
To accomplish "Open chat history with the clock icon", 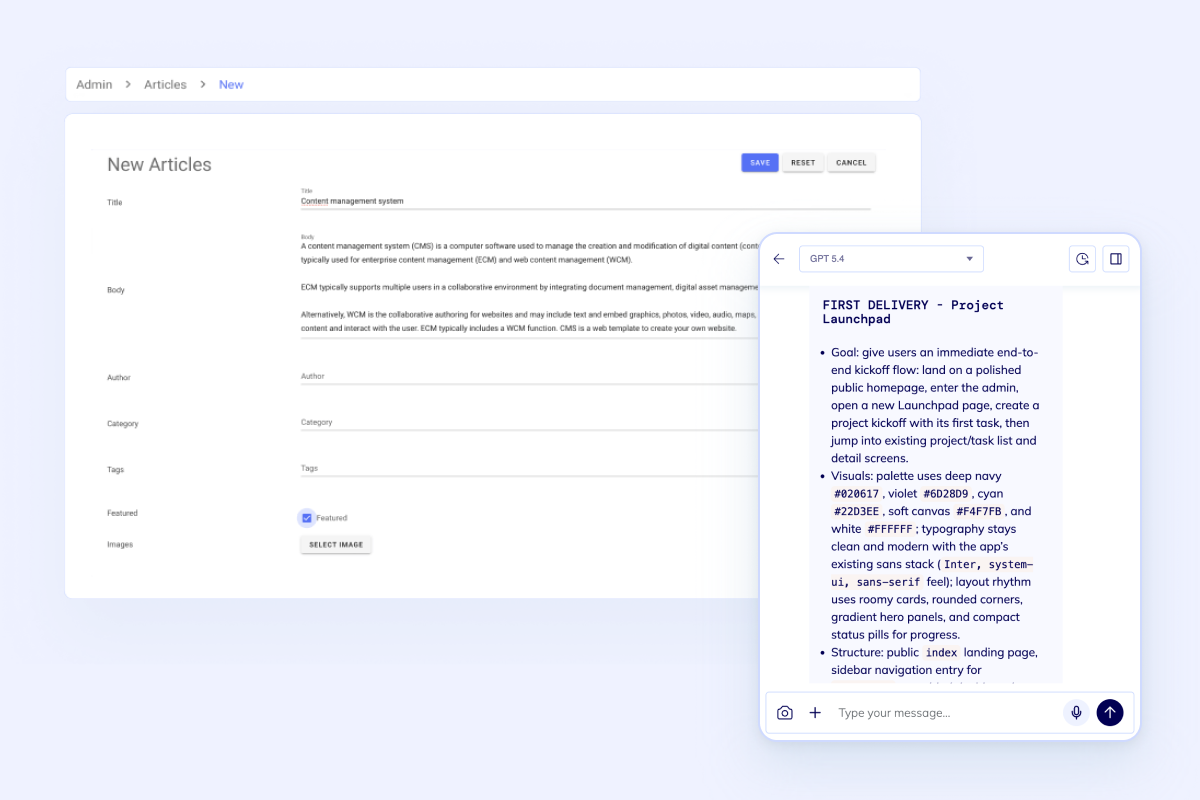I will pos(1082,258).
